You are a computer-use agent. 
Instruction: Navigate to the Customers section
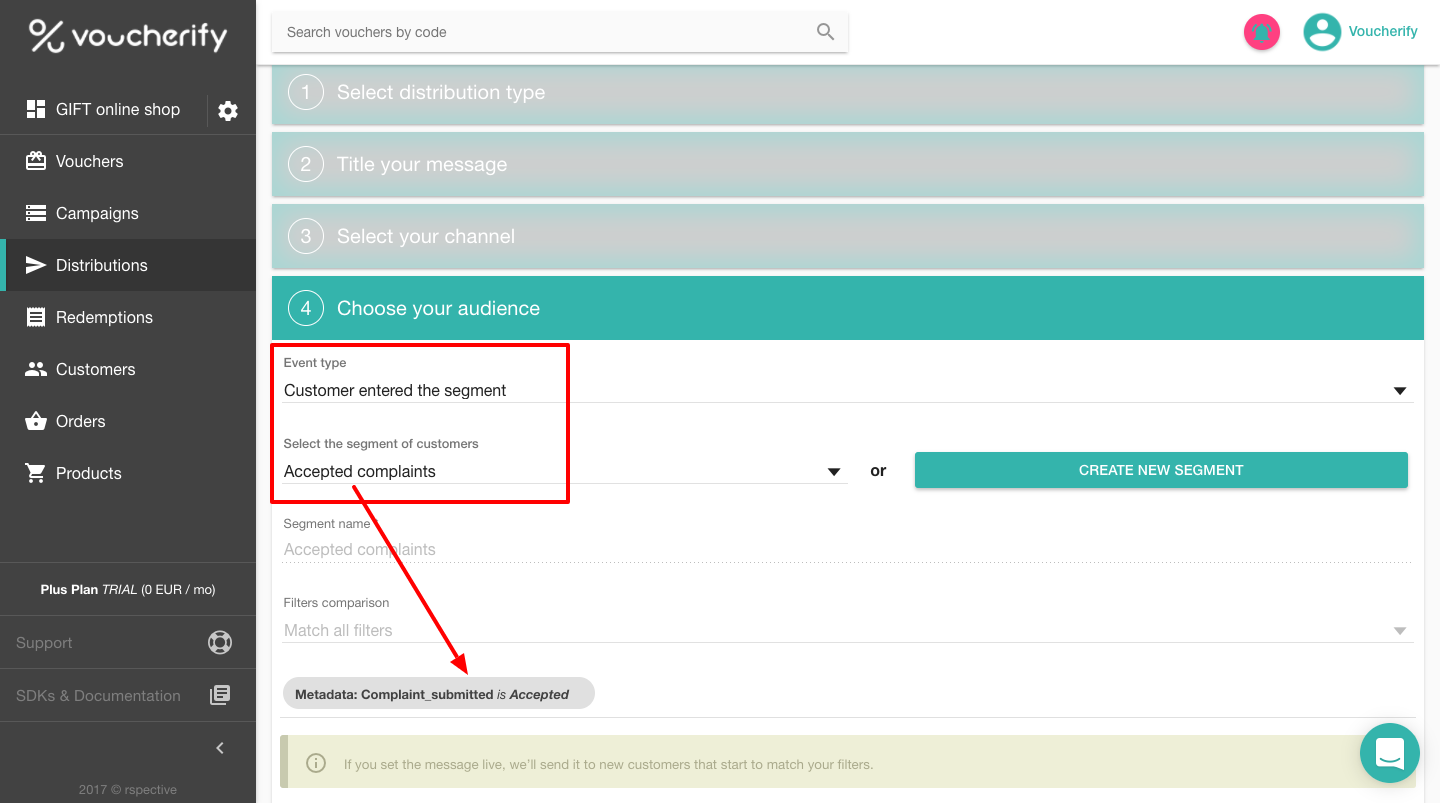[95, 369]
